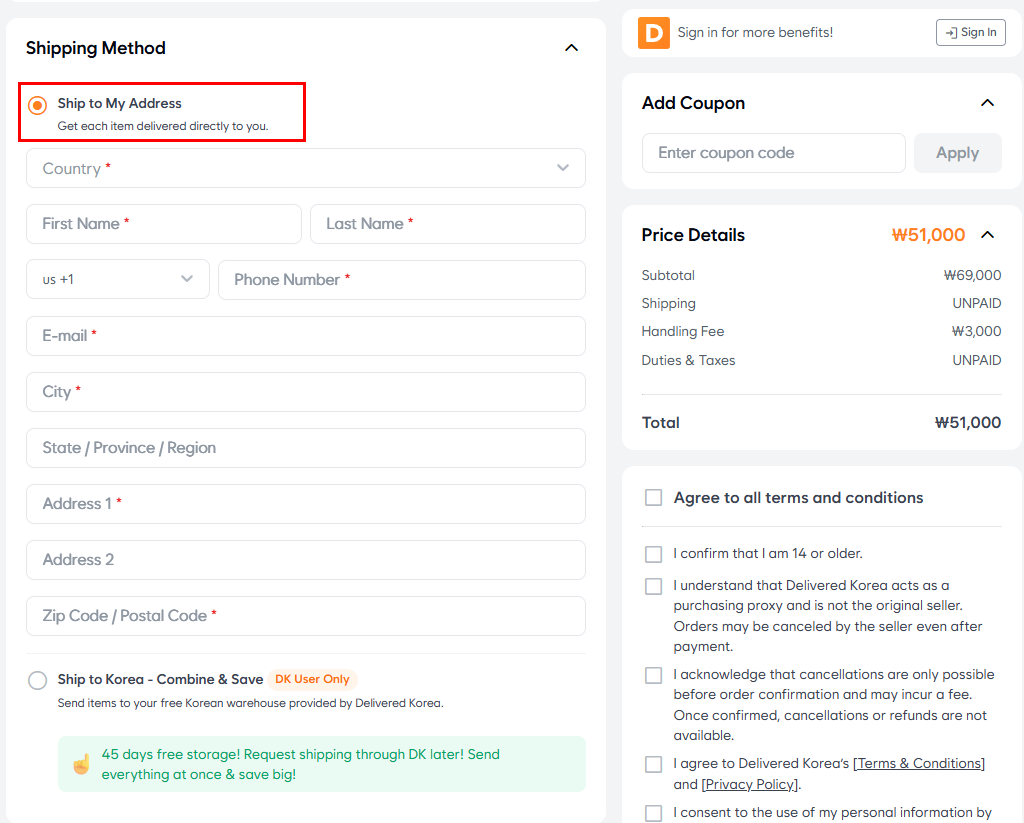Screen dimensions: 1024x823
Task: Select Ship to My Address option
Action: click(x=38, y=105)
